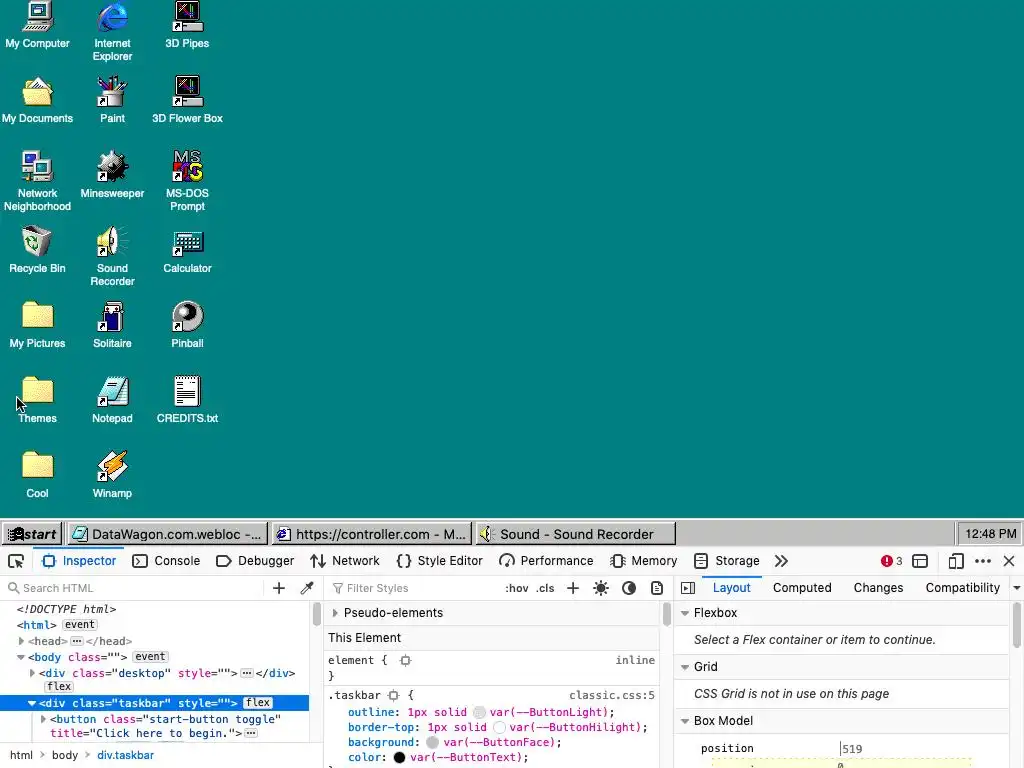
Task: Pick the eyedropper color grabber icon
Action: pyautogui.click(x=307, y=588)
